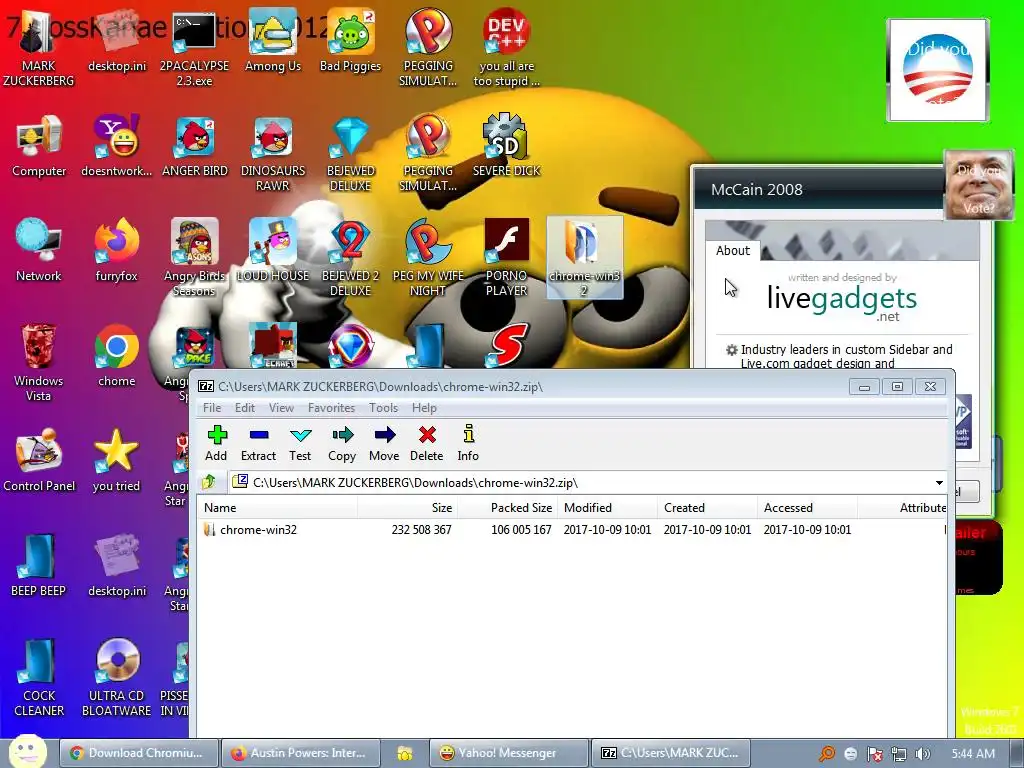1024x768 pixels.
Task: Select MARK ZUCKERBERG desktop icon
Action: [39, 49]
